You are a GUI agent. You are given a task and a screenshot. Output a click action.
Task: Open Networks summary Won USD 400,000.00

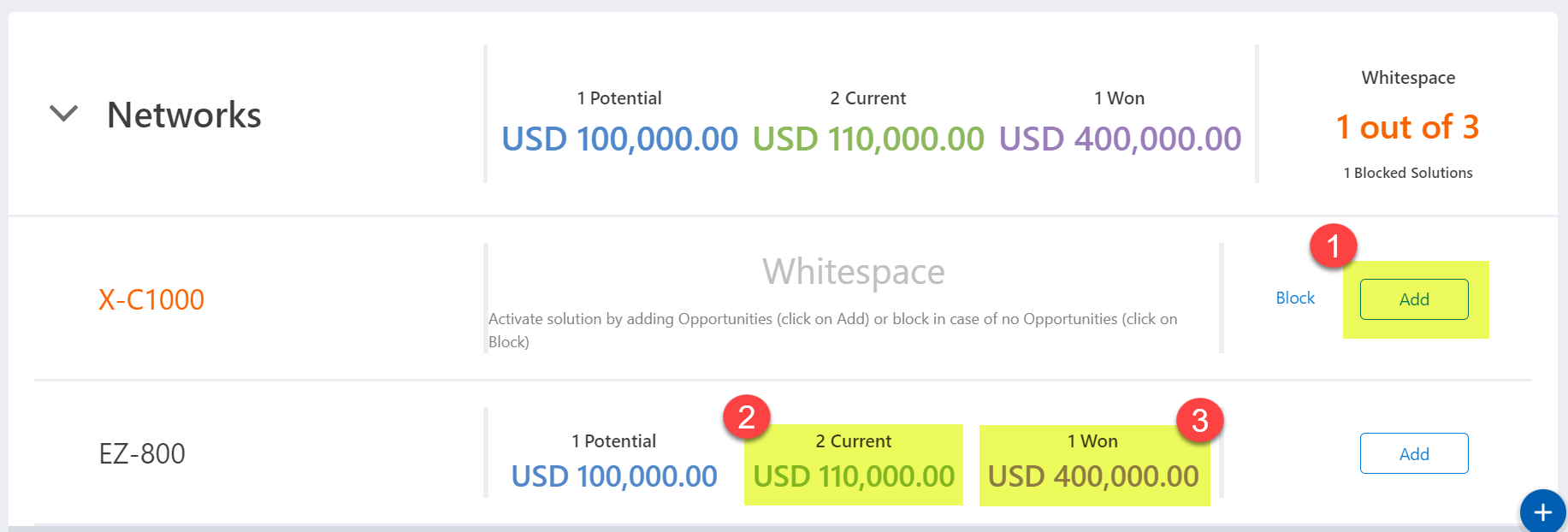[x=1120, y=139]
